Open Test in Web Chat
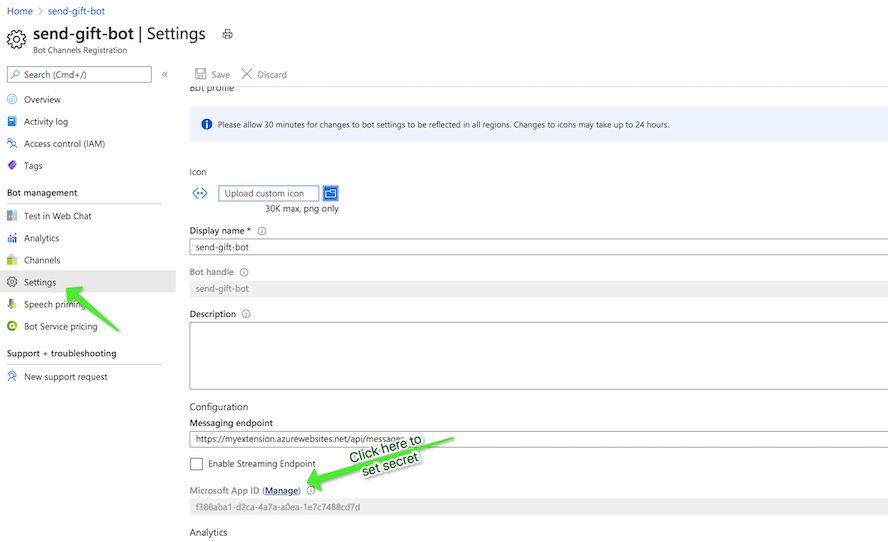This screenshot has height=542, width=888. pyautogui.click(x=58, y=216)
